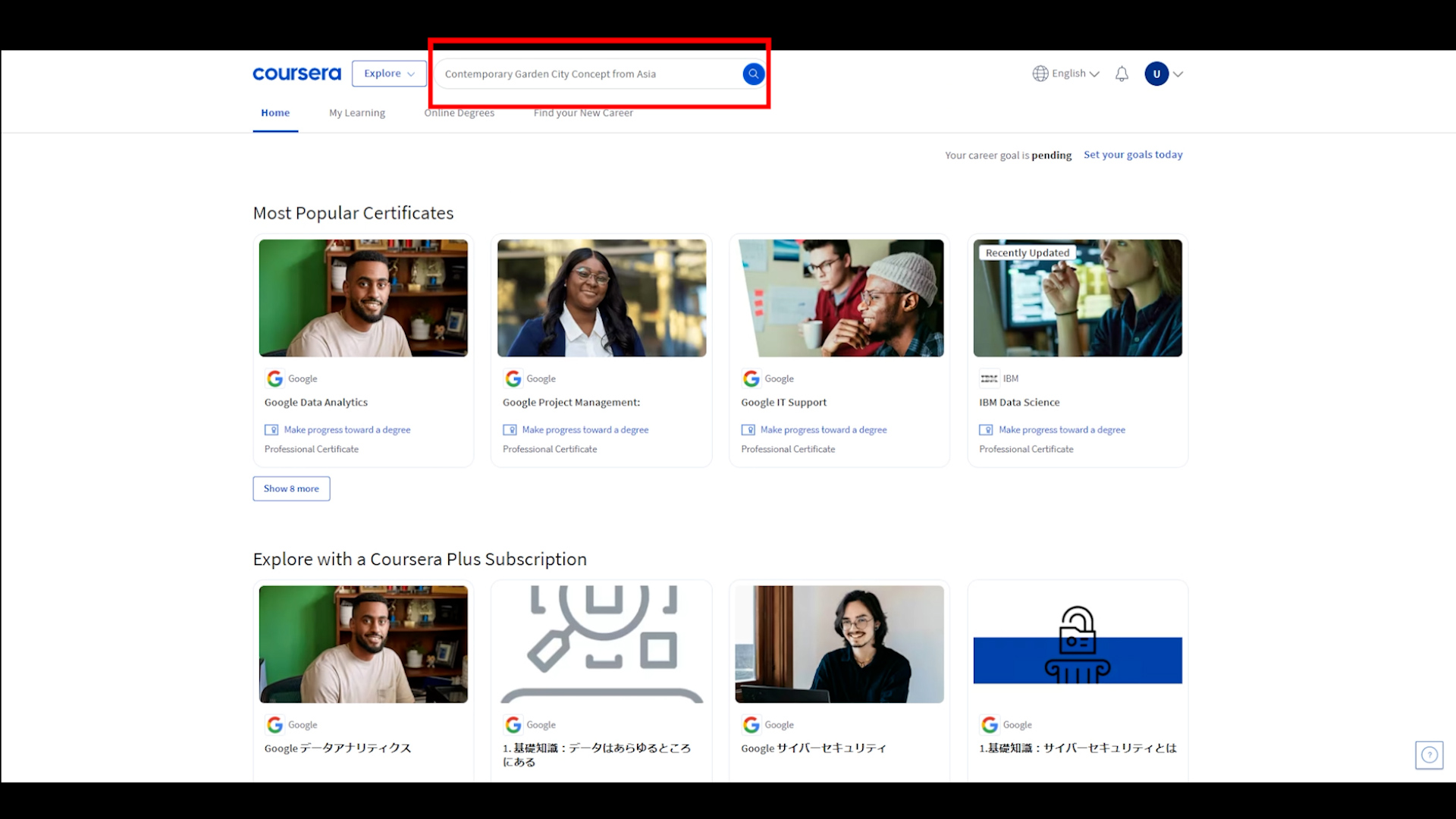Click Google logo on Googleデータアナリティクス card
The width and height of the screenshot is (1456, 819).
(x=275, y=725)
